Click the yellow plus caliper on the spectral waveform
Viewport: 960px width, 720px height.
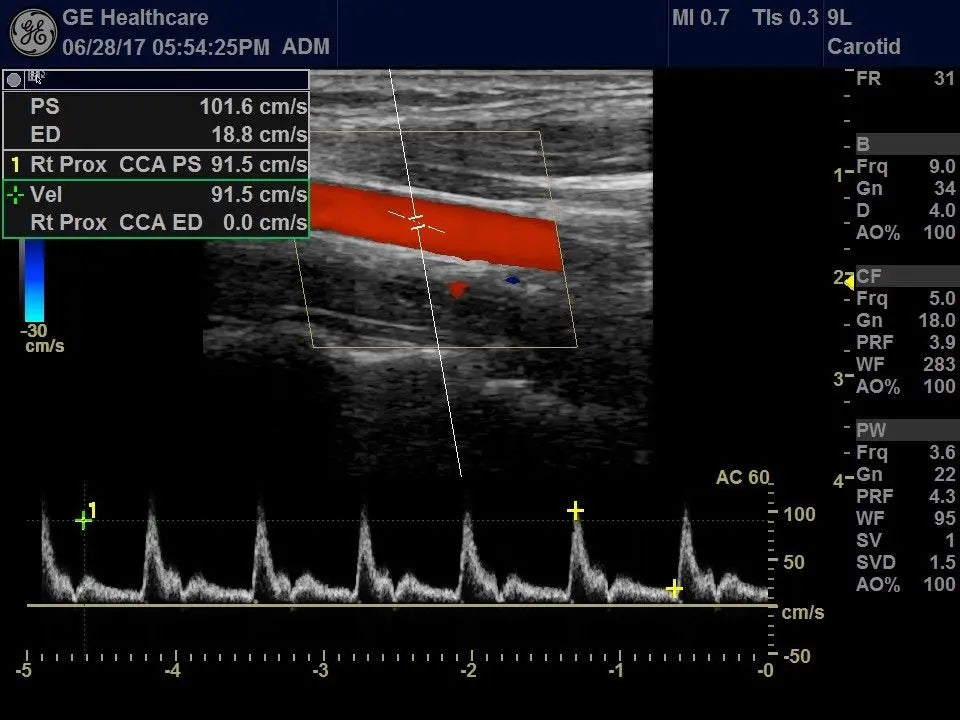(576, 510)
